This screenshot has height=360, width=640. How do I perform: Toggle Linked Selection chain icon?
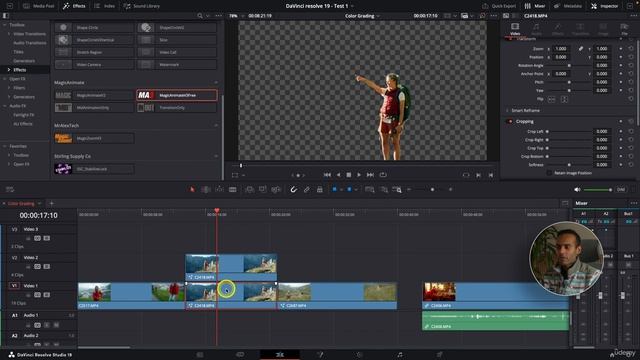click(307, 189)
